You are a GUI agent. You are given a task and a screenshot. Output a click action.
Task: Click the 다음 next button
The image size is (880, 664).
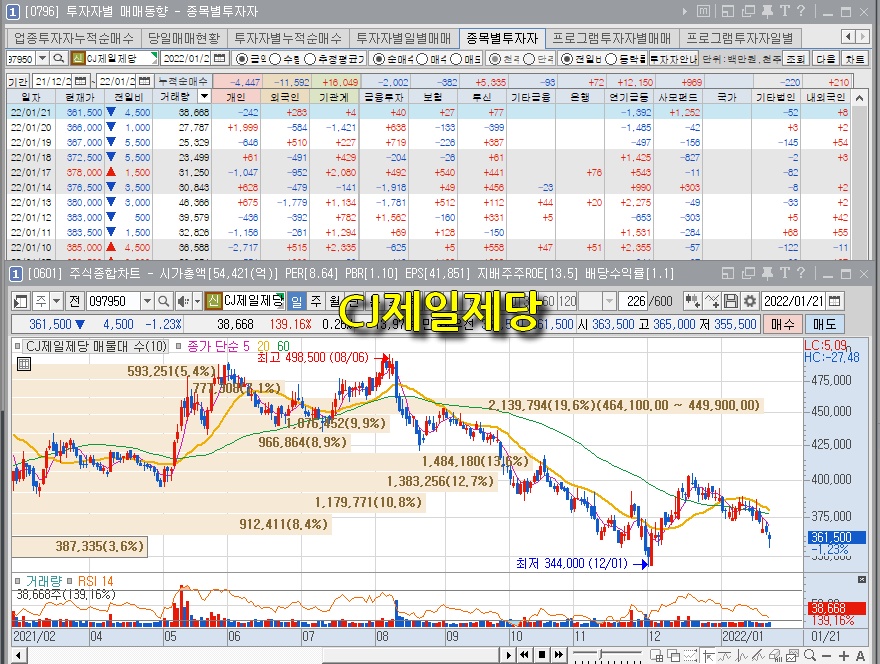826,58
